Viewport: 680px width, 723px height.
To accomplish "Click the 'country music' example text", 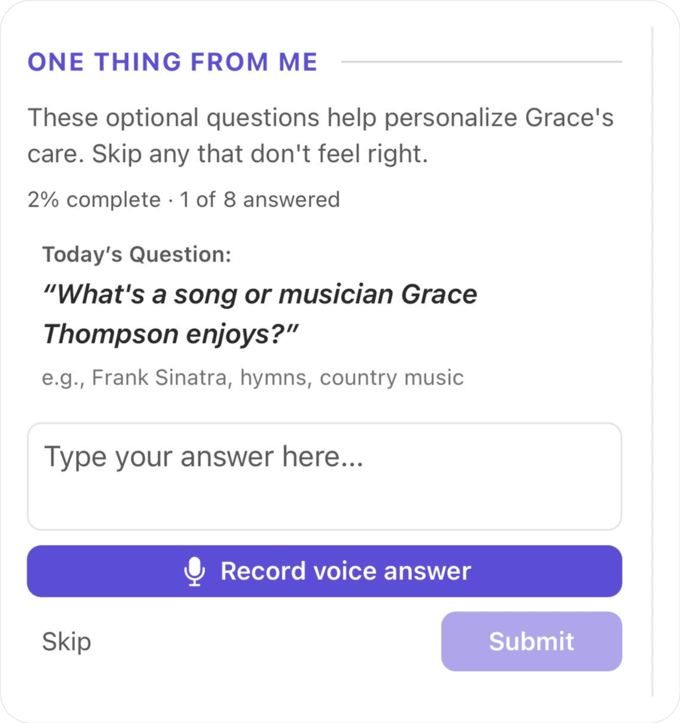I will point(392,378).
